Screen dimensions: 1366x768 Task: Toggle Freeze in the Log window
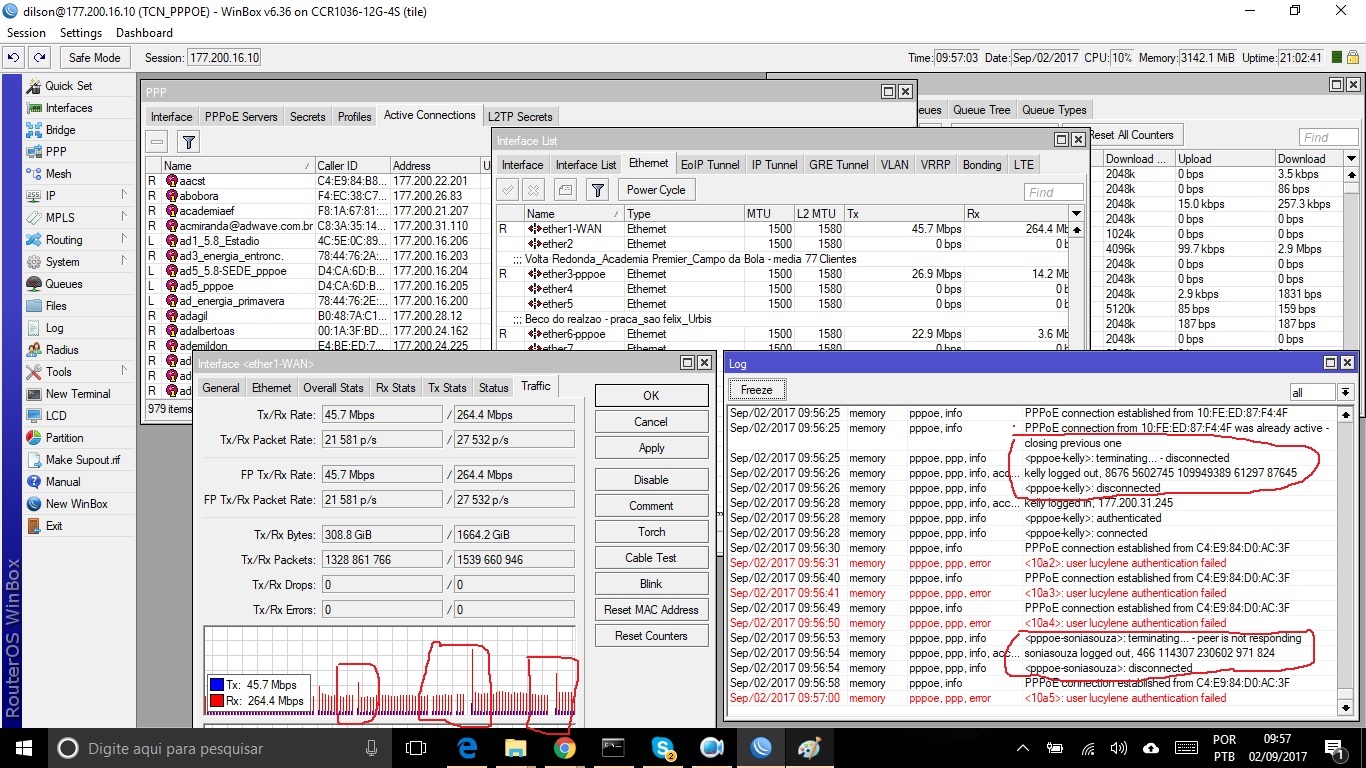coord(756,390)
